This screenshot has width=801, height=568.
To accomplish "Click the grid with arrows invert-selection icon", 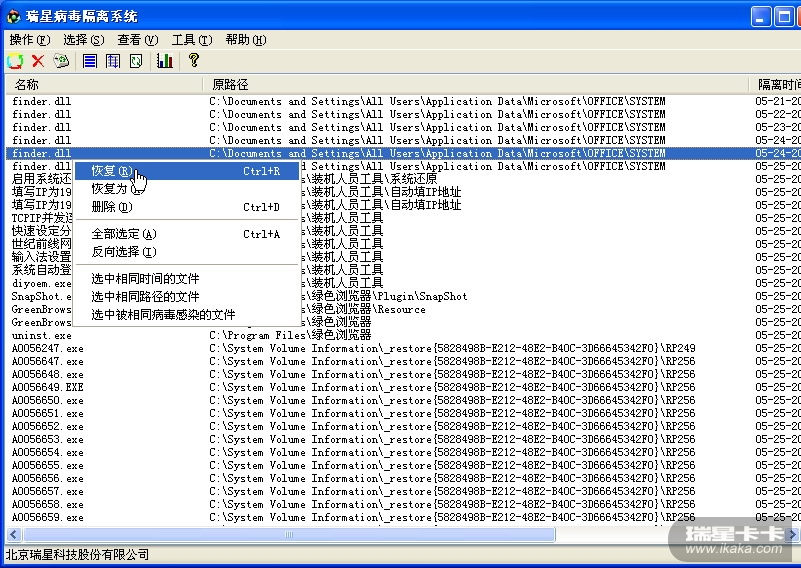I will (x=113, y=61).
